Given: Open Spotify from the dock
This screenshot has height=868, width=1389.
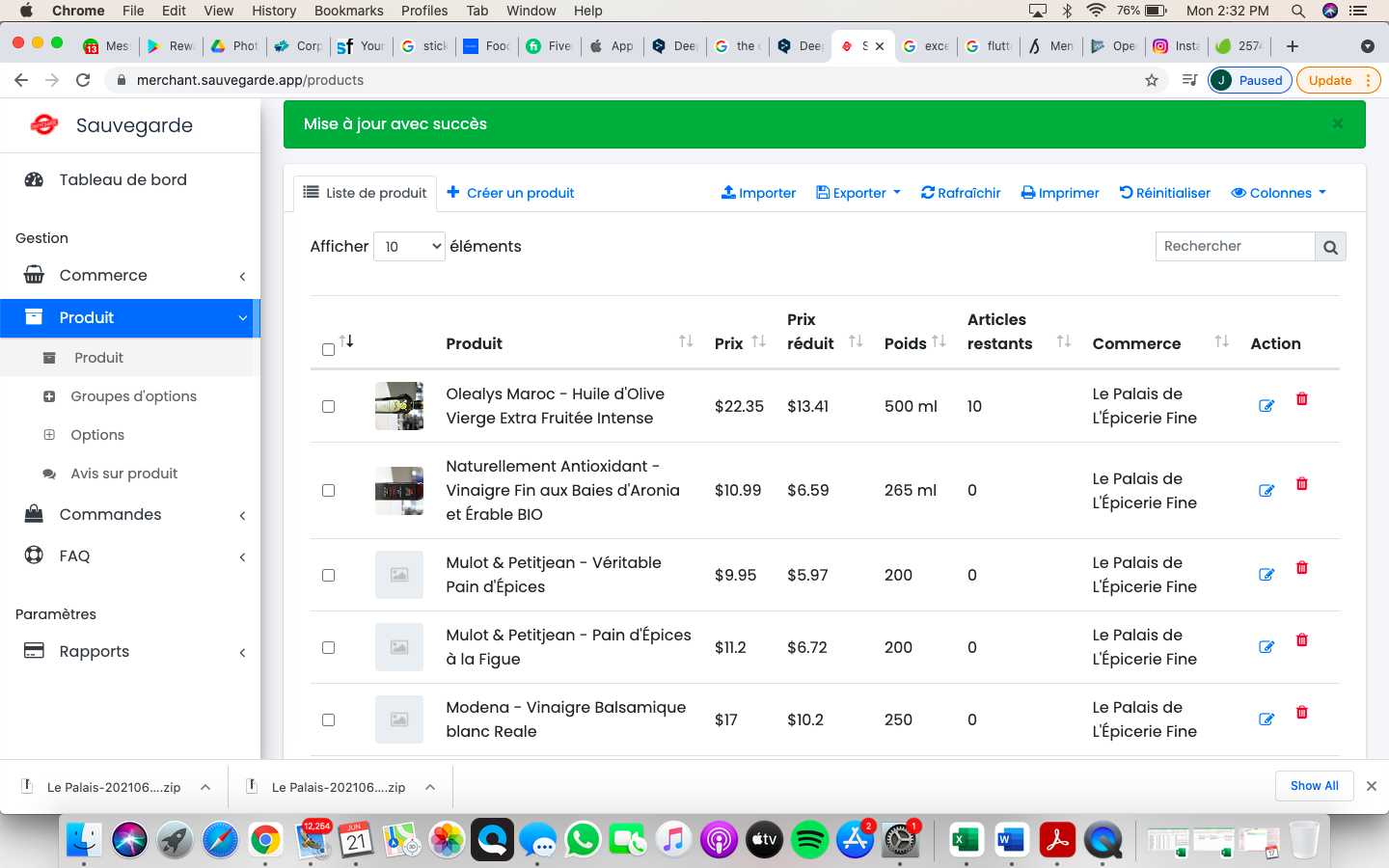Looking at the screenshot, I should click(x=810, y=840).
